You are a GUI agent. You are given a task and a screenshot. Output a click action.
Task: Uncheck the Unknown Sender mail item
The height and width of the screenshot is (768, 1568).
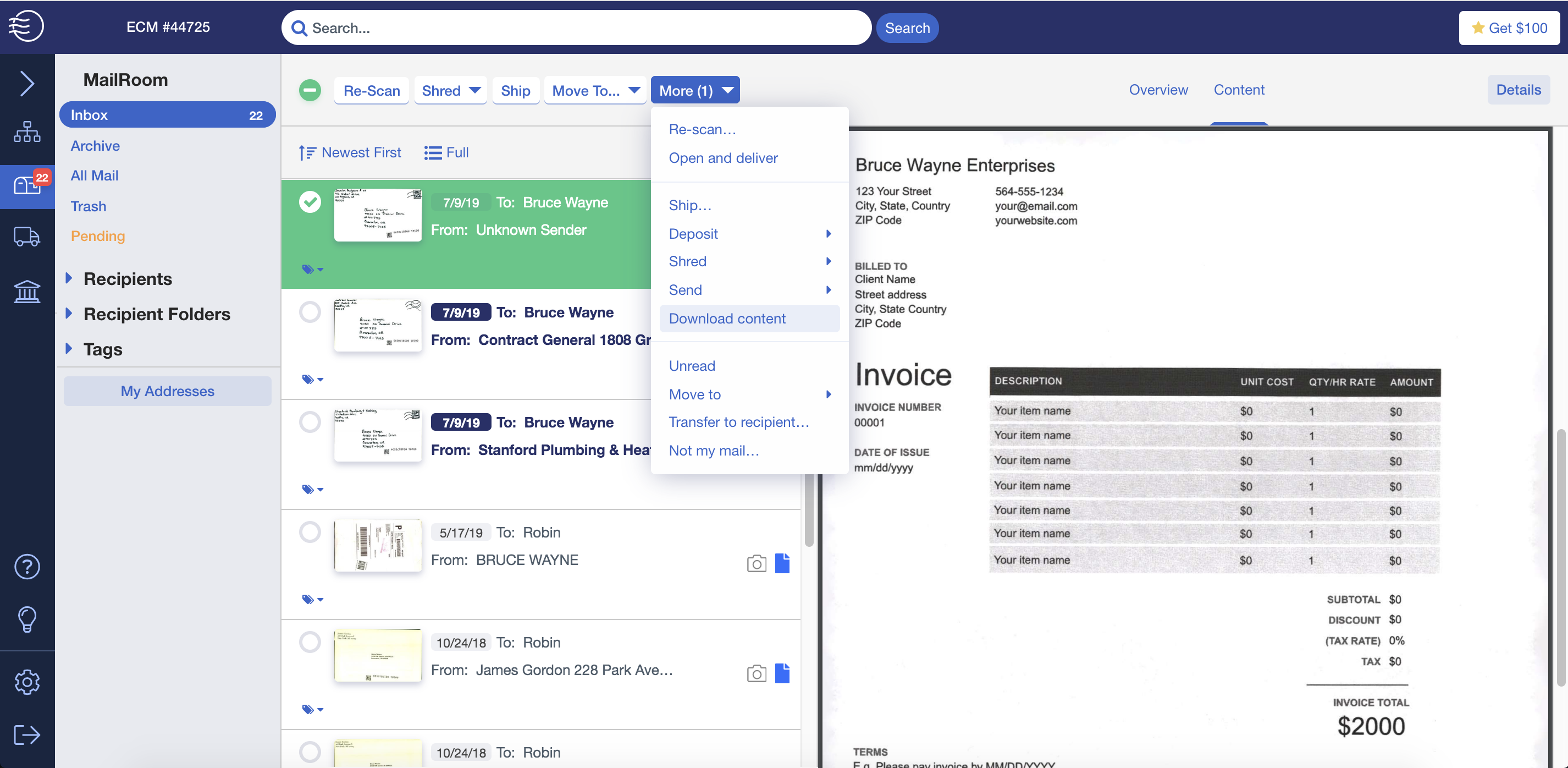pyautogui.click(x=310, y=201)
